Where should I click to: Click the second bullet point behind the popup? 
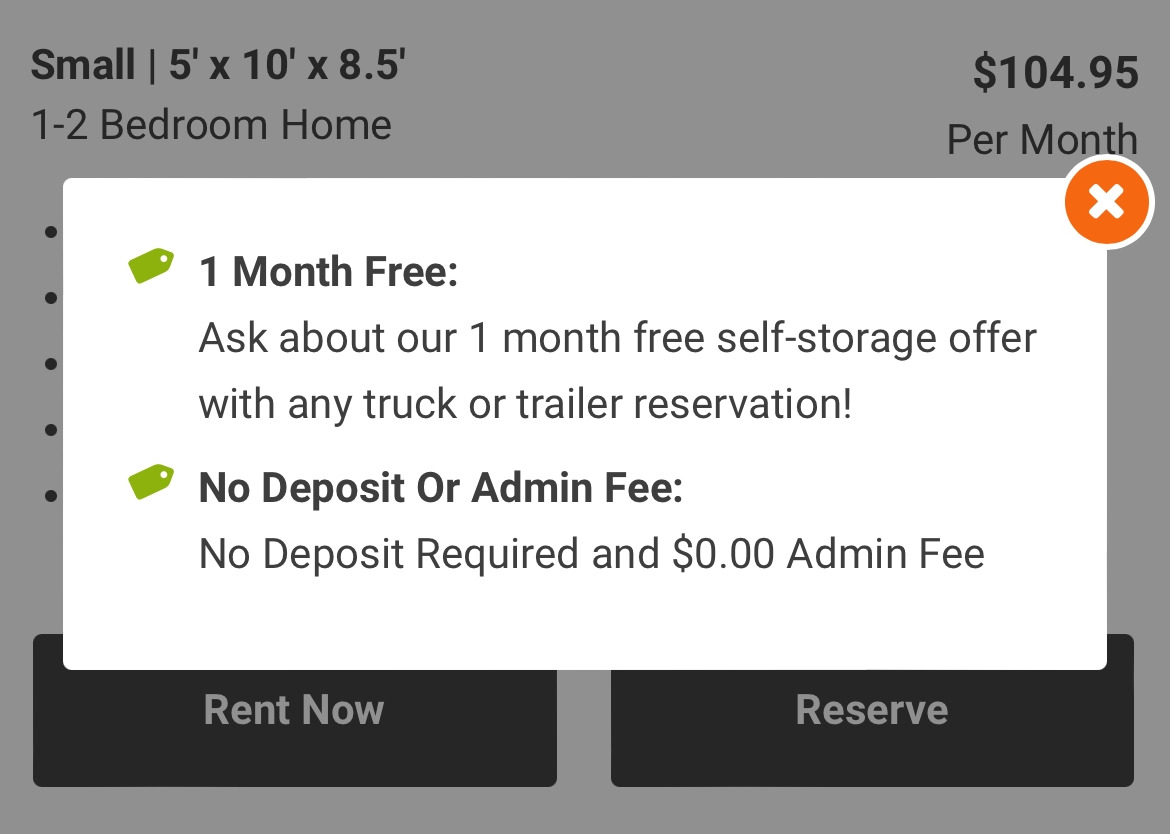(x=51, y=298)
